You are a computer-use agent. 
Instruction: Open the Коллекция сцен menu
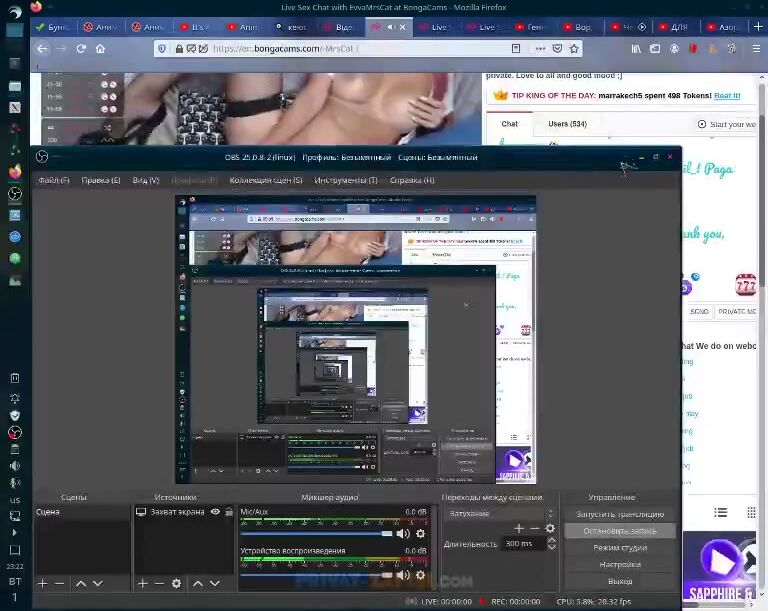coord(266,180)
